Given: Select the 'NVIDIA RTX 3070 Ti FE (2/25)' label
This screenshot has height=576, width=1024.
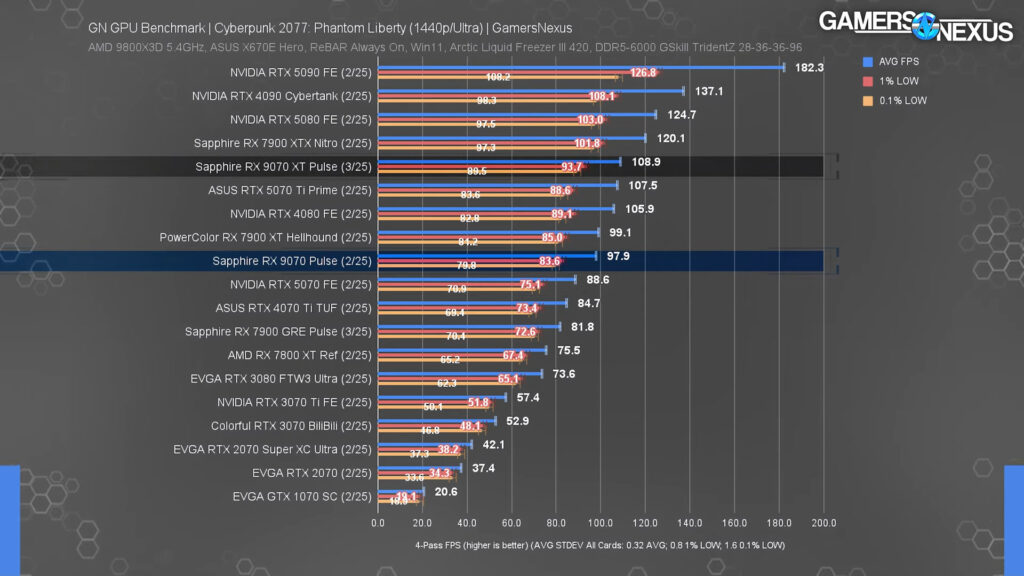Looking at the screenshot, I should pos(294,402).
